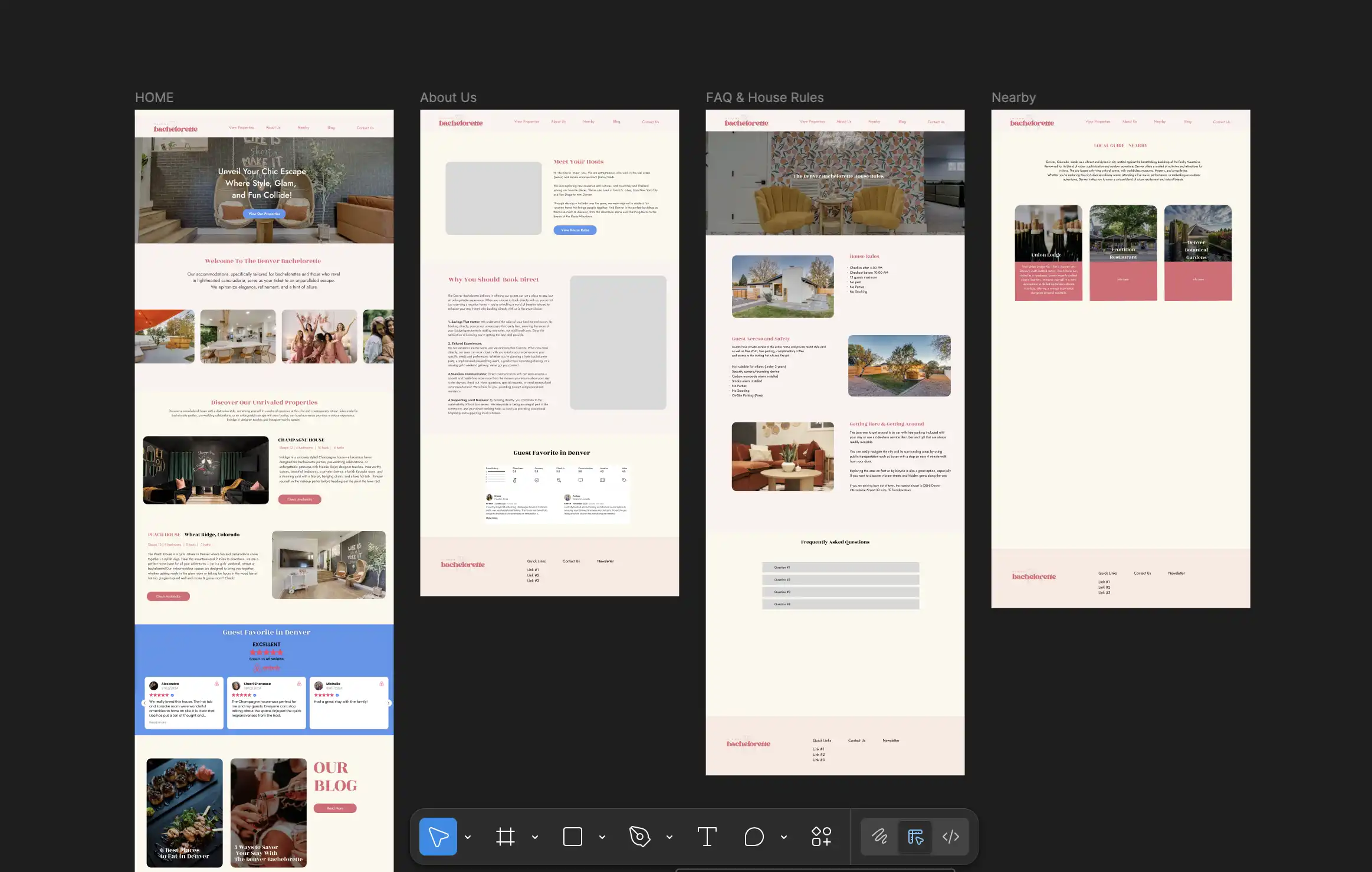
Task: Switch to Draw mode
Action: [879, 837]
